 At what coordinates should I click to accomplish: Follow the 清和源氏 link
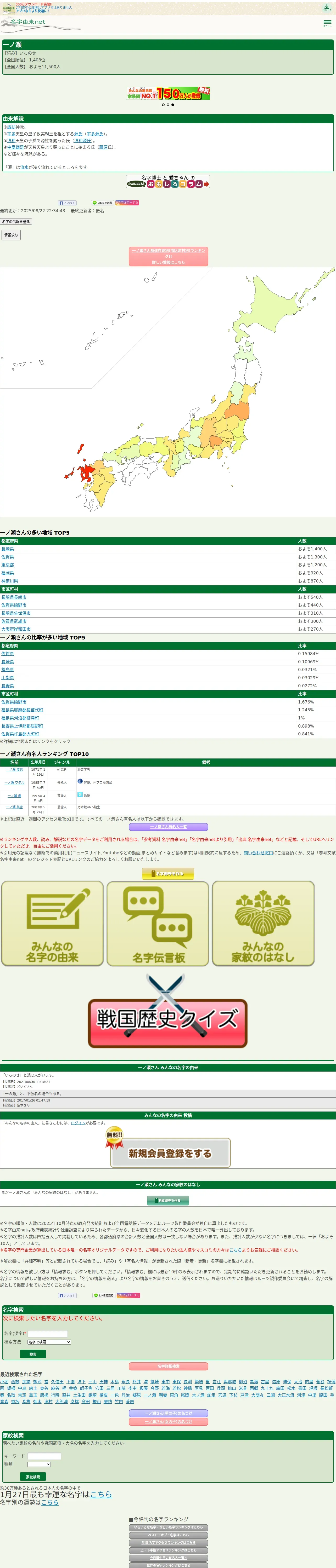pos(82,141)
